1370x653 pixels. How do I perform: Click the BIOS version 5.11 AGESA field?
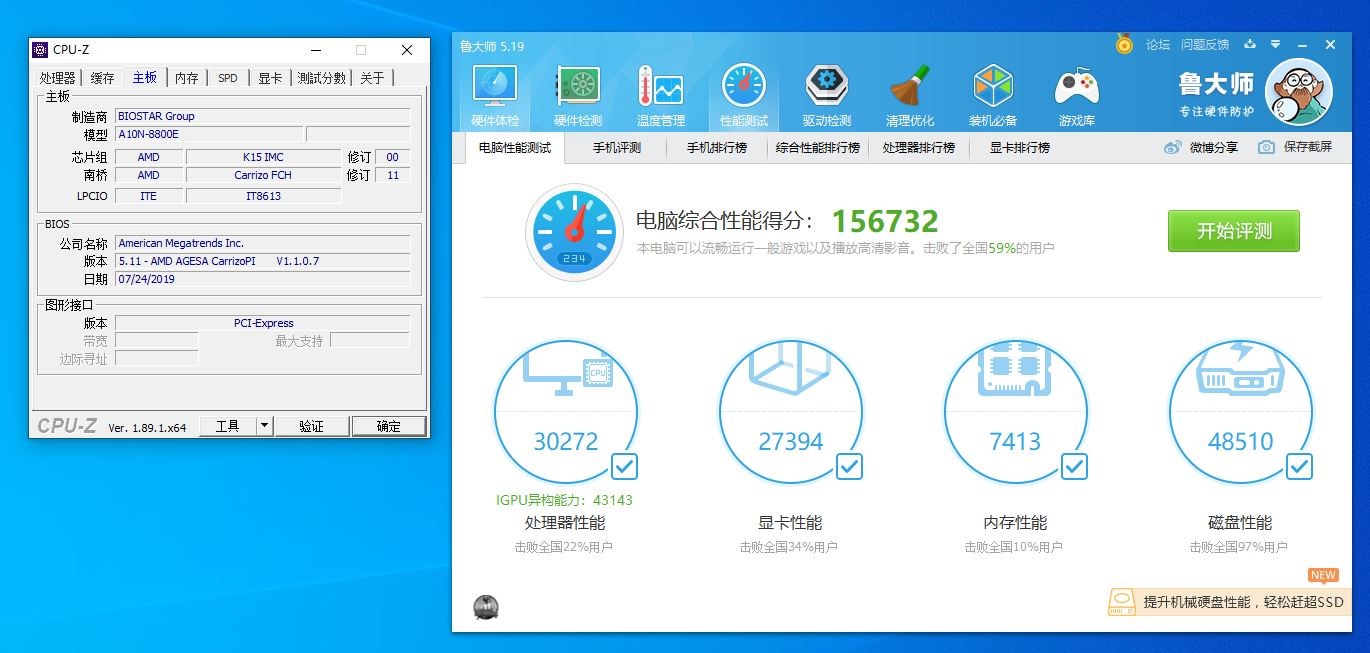tap(262, 261)
